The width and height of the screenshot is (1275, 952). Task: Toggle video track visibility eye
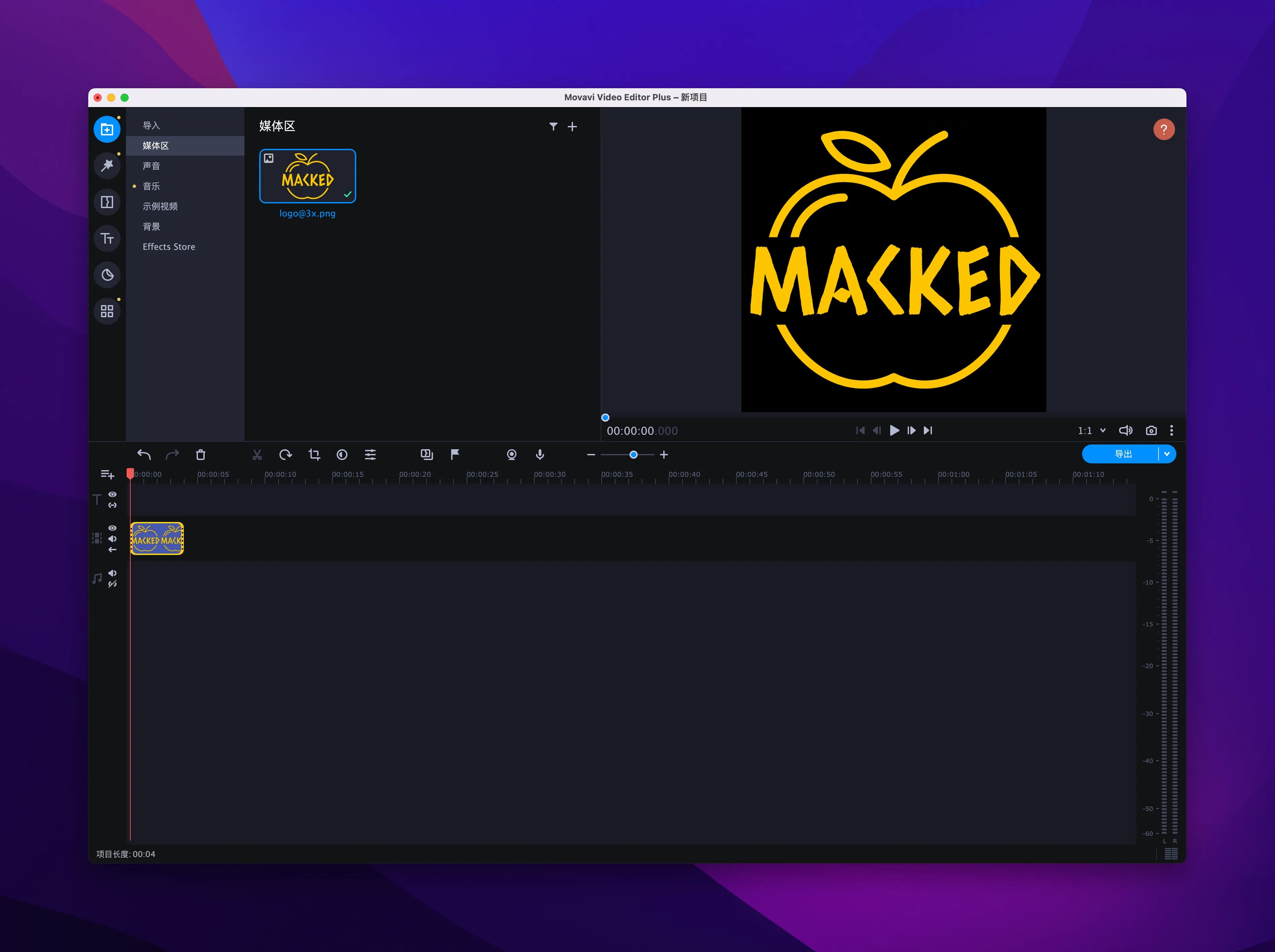click(x=112, y=528)
